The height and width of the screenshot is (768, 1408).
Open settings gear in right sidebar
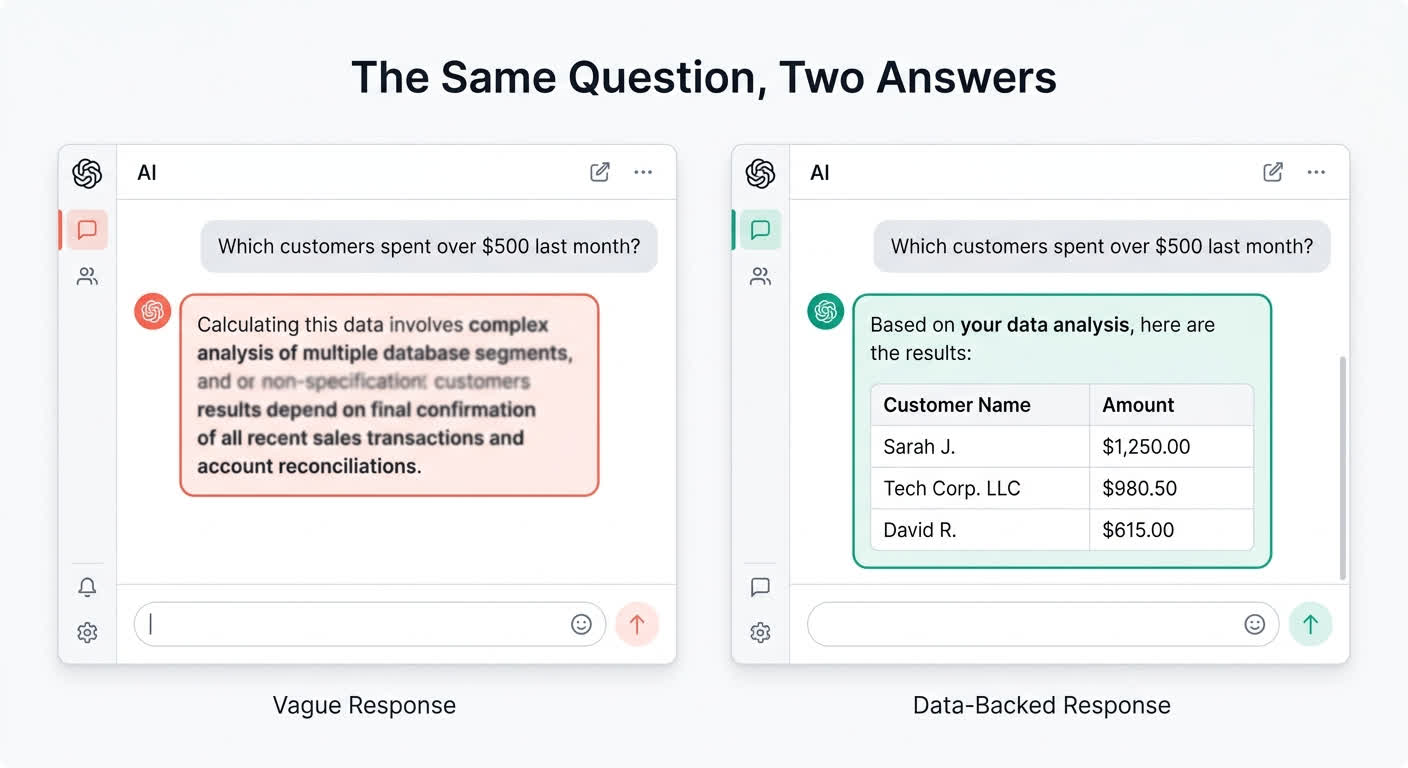click(760, 632)
